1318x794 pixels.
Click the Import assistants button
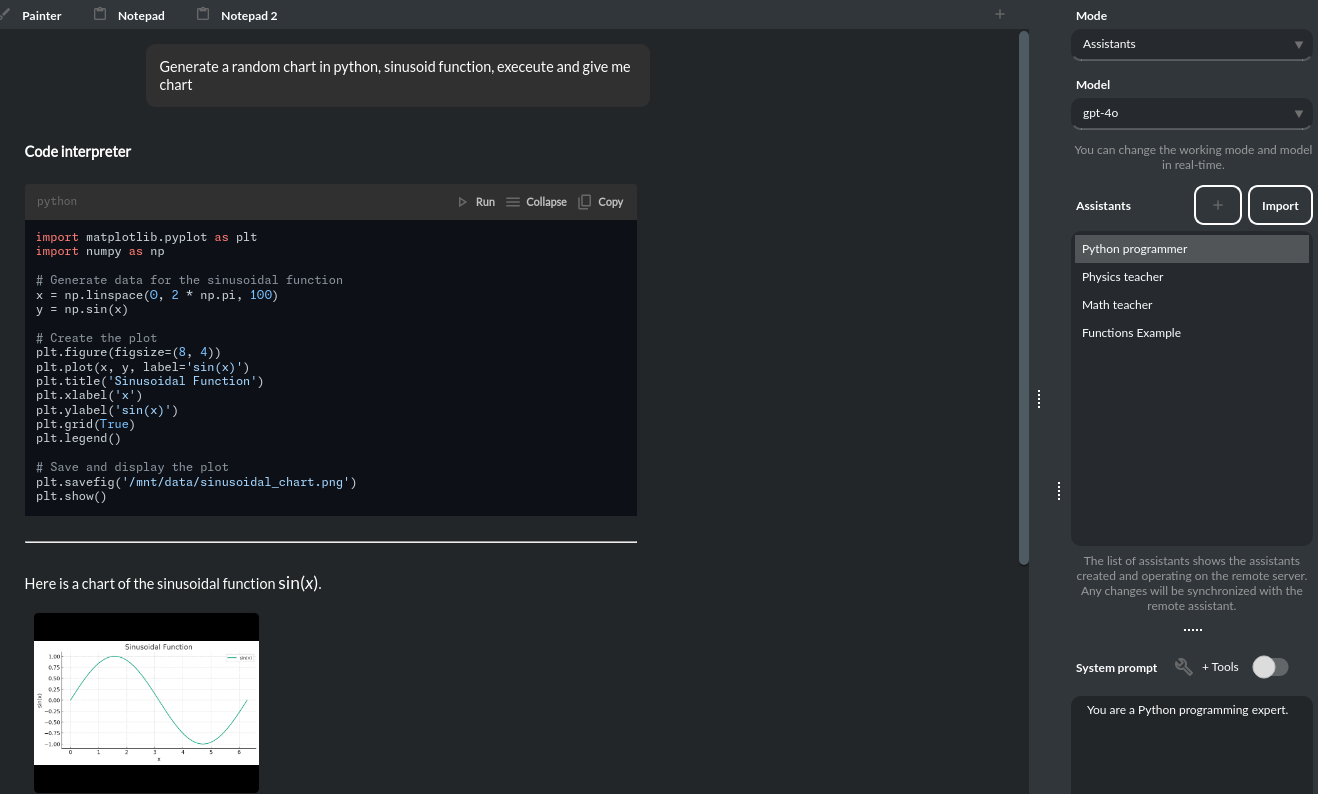[1280, 205]
